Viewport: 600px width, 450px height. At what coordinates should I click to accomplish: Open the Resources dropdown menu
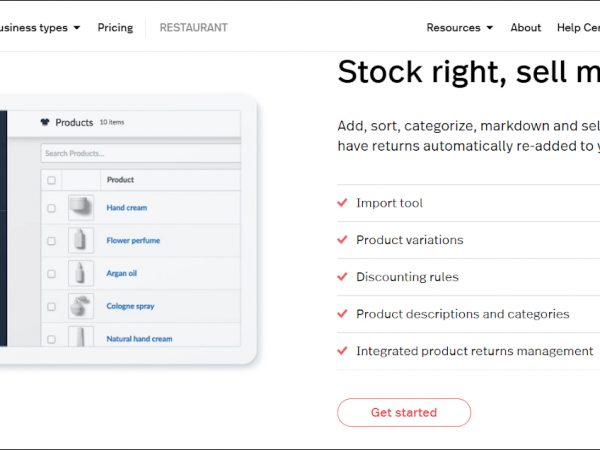459,28
